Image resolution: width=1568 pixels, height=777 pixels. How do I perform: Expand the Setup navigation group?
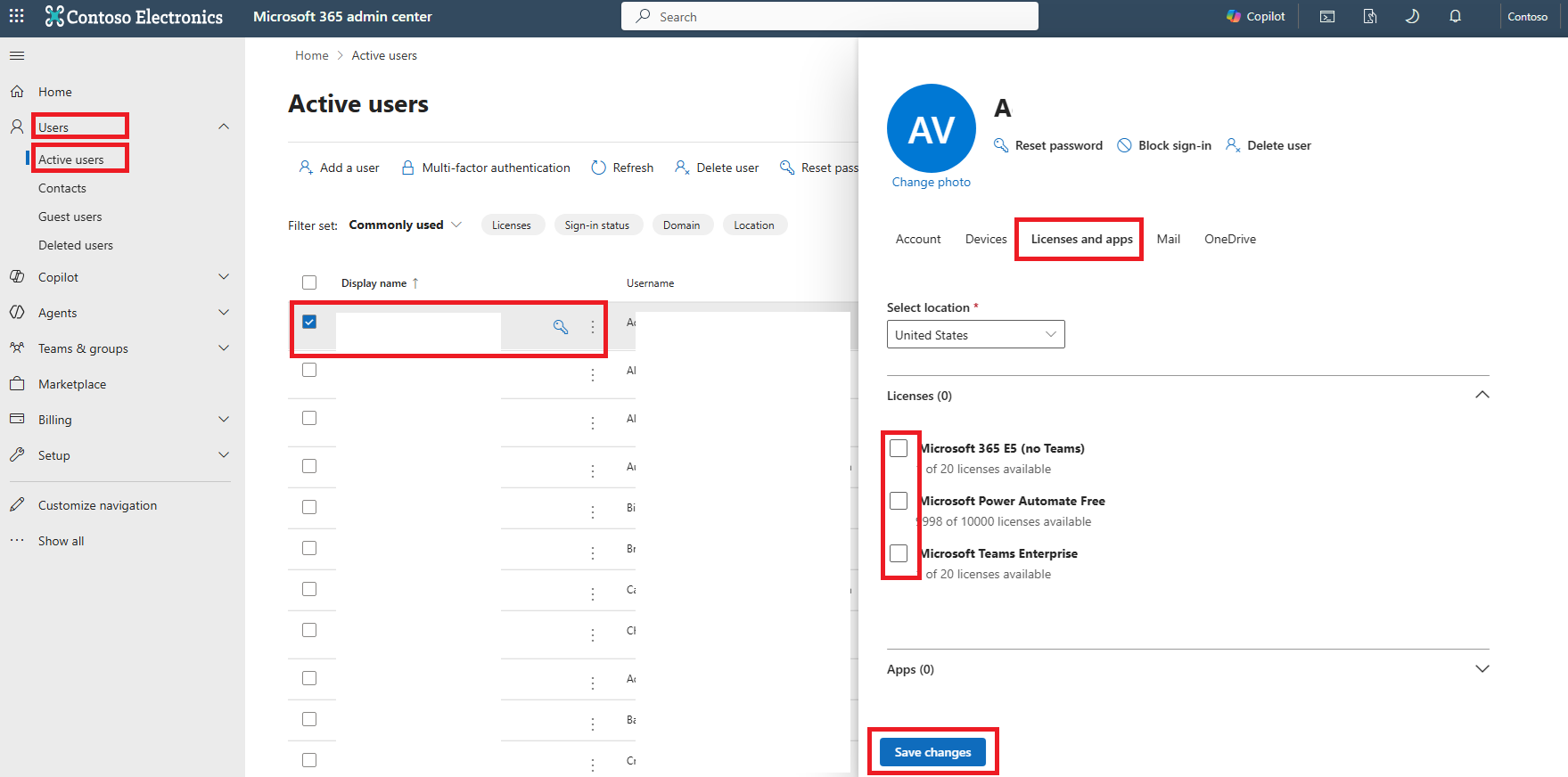(224, 455)
